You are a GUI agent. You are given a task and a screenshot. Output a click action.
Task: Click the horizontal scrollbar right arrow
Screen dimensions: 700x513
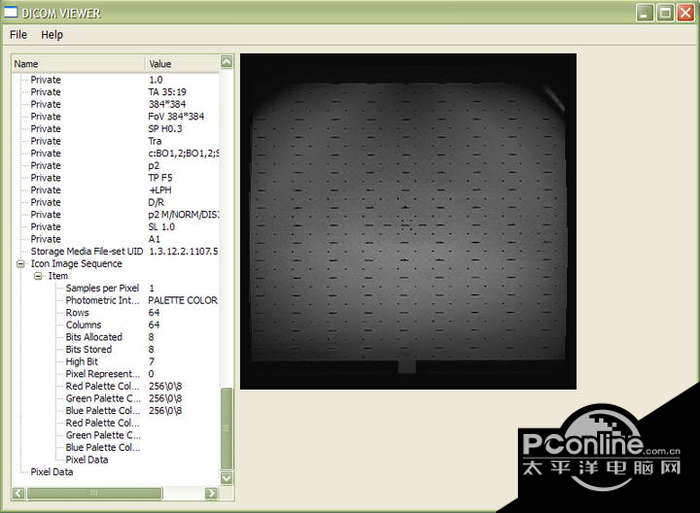tap(211, 493)
